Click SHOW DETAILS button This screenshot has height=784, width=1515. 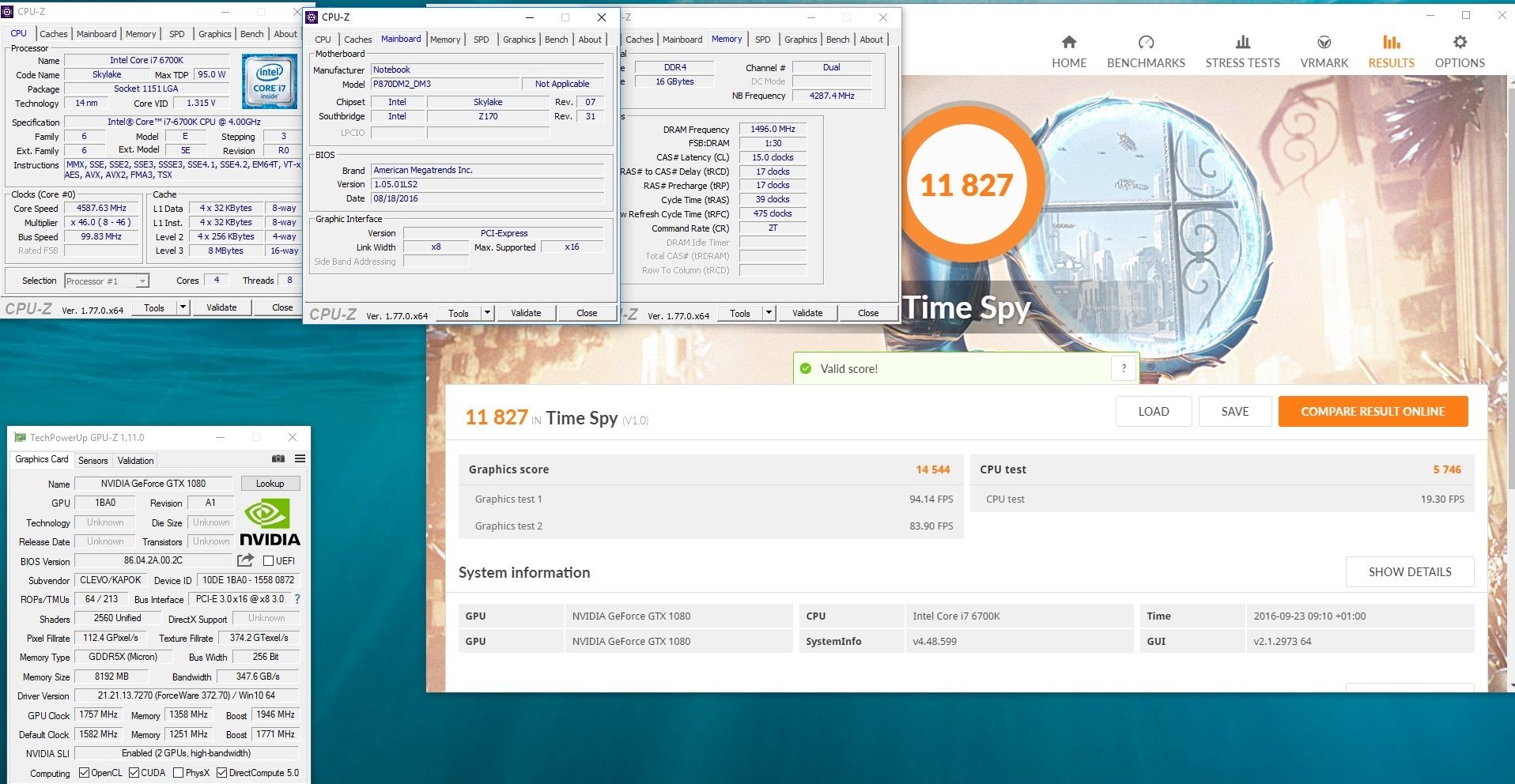pyautogui.click(x=1410, y=571)
